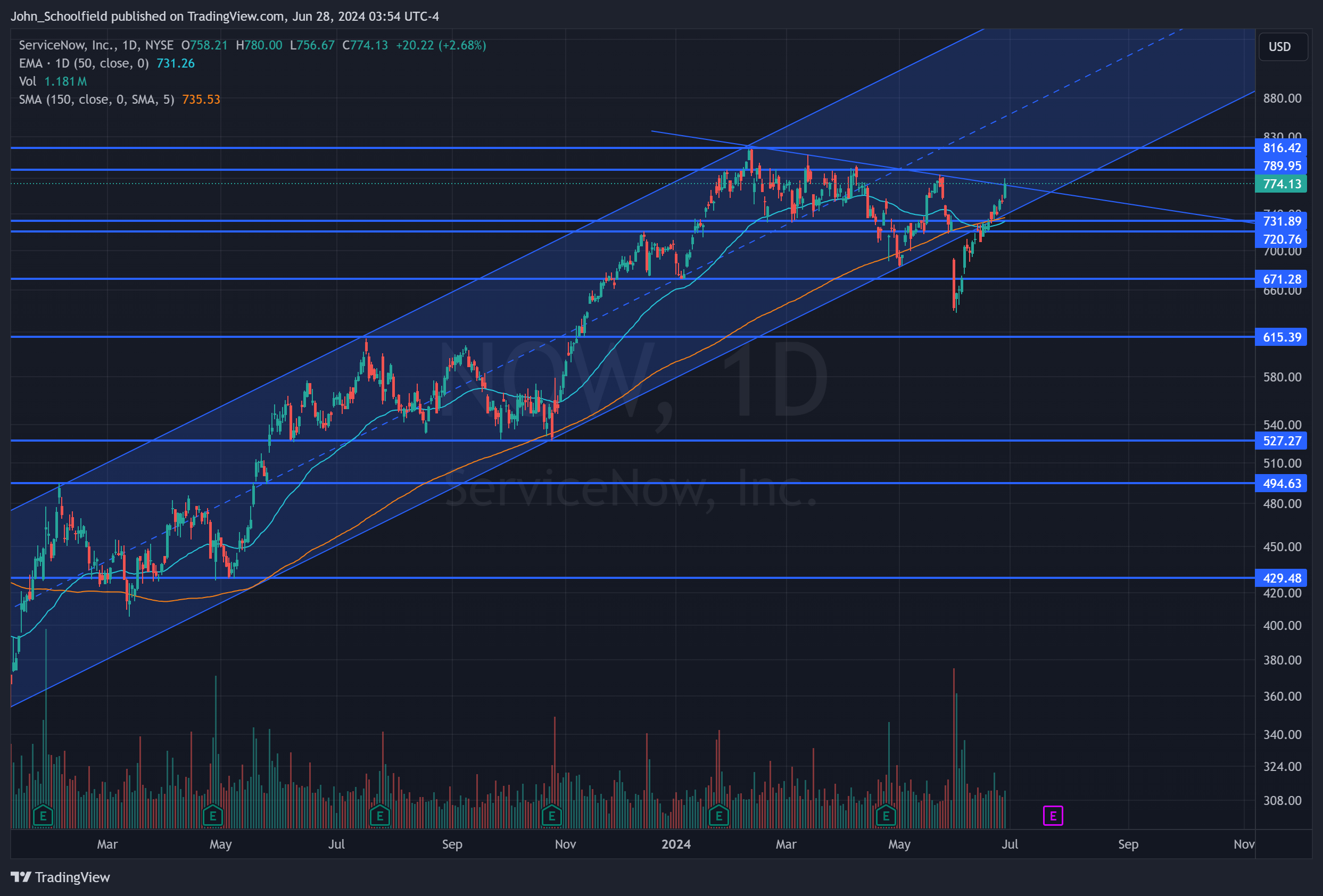The image size is (1323, 896).
Task: Click the green 774.13 current price label
Action: [1281, 184]
